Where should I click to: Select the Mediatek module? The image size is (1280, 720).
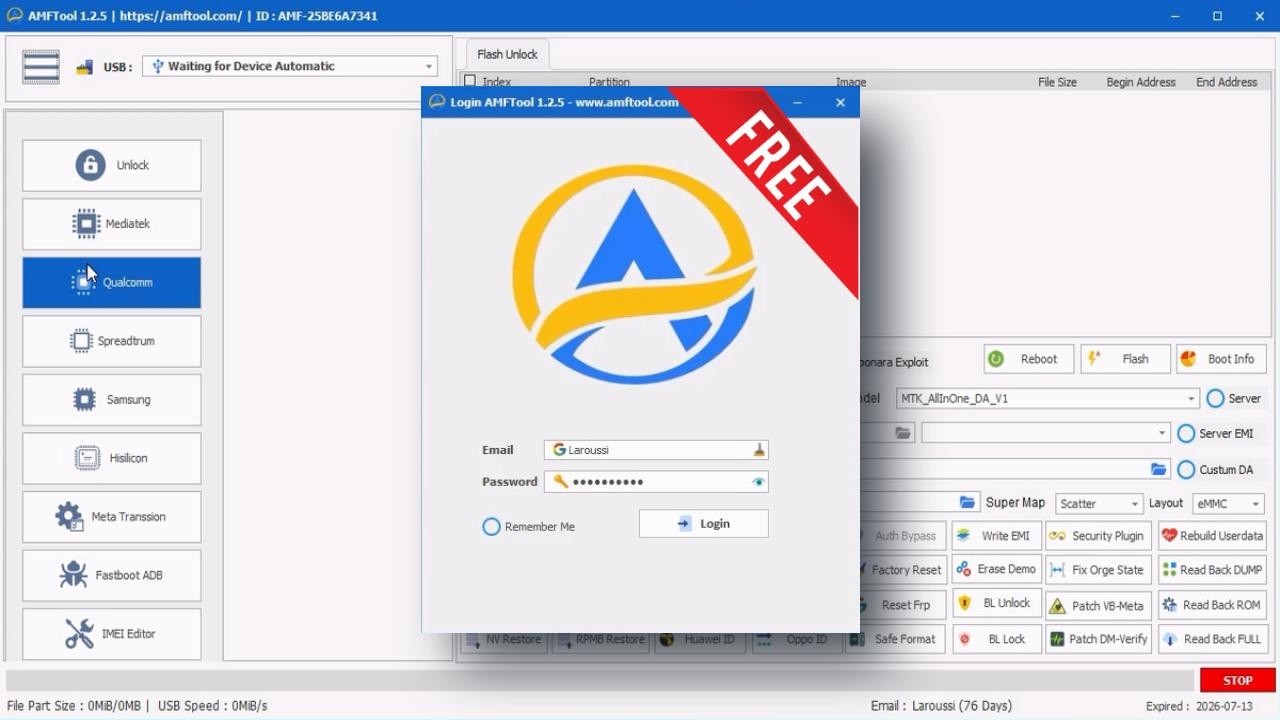tap(112, 224)
